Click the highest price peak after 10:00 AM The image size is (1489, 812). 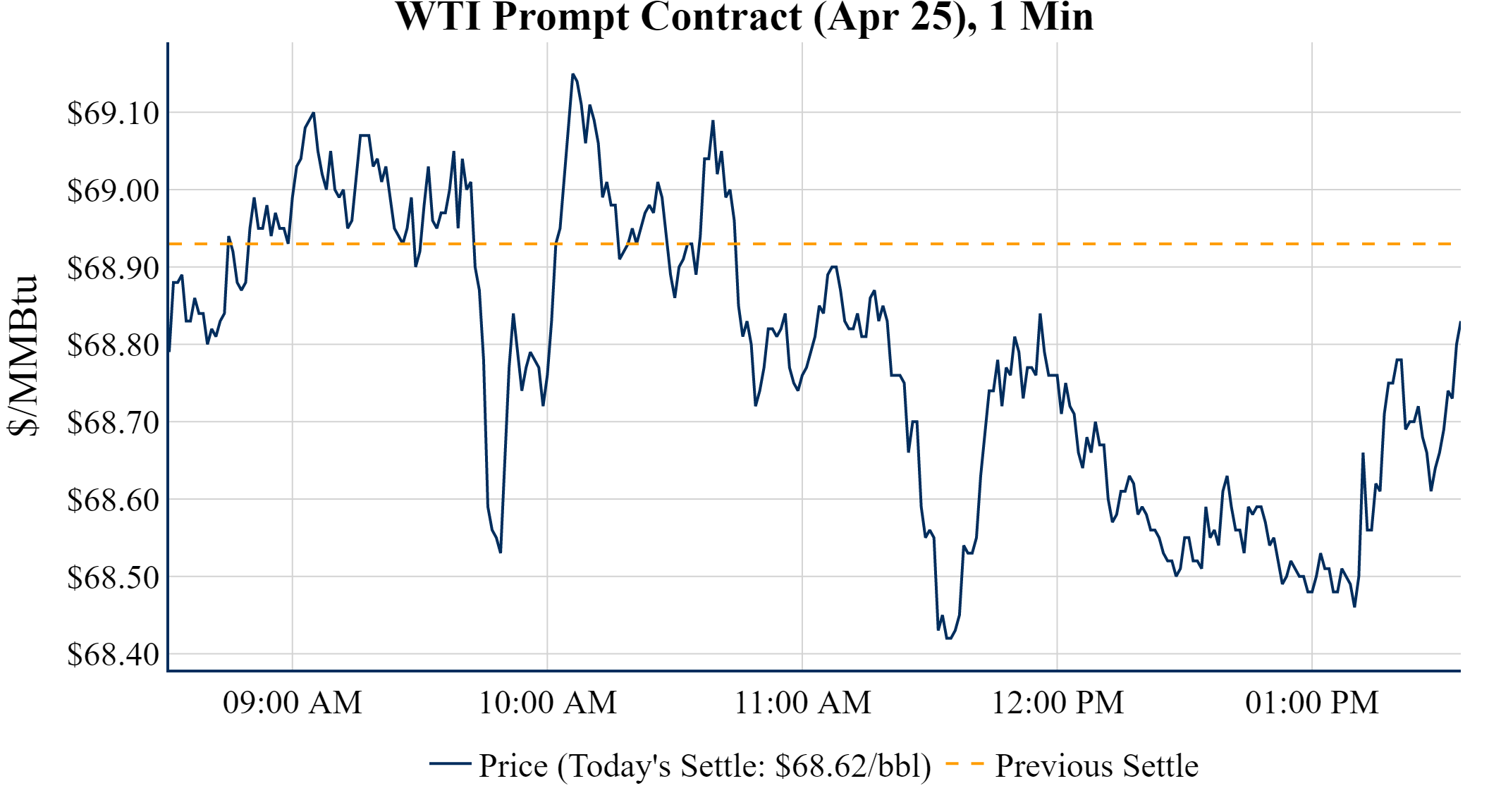pyautogui.click(x=573, y=74)
